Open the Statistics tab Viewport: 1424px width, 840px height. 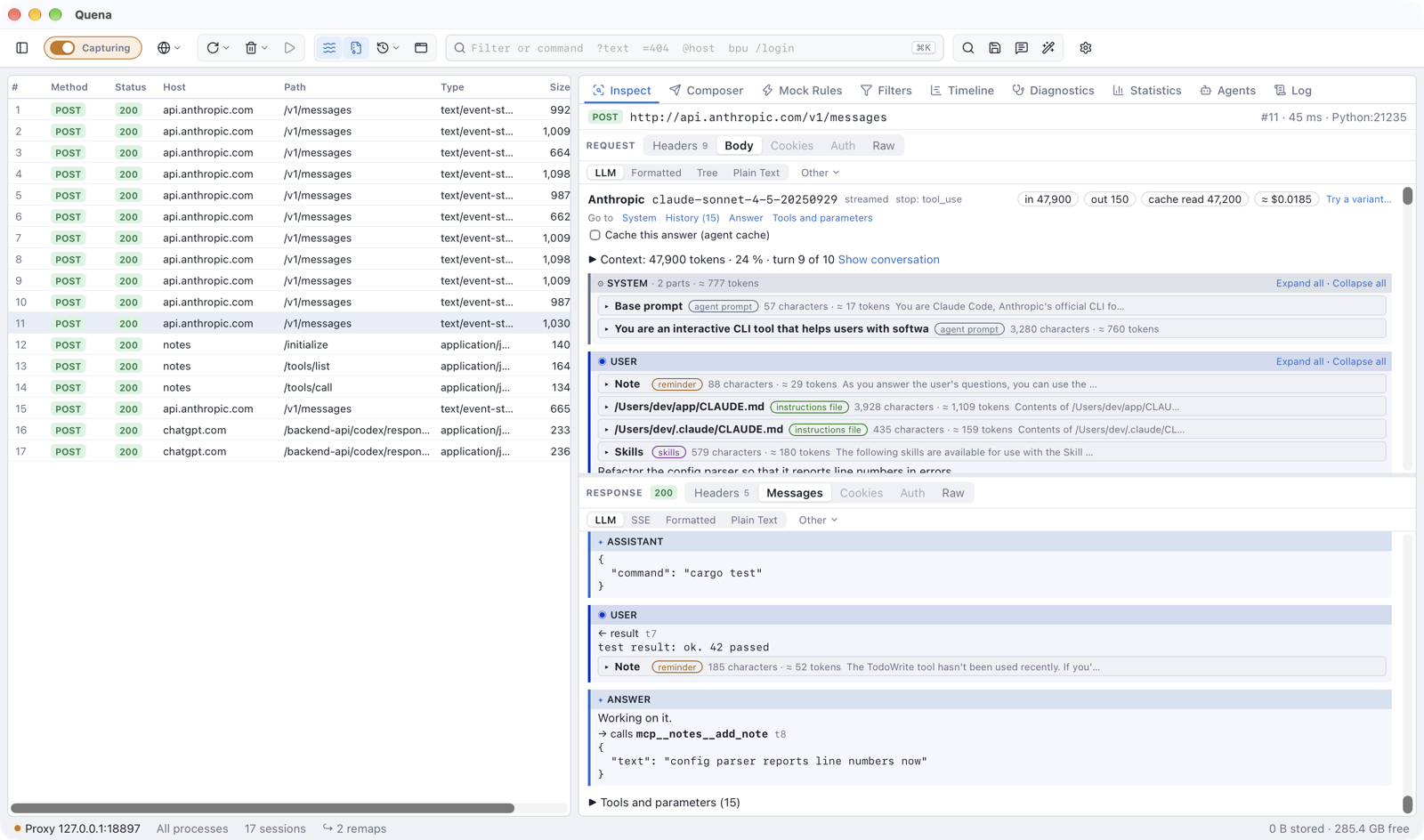(1147, 91)
